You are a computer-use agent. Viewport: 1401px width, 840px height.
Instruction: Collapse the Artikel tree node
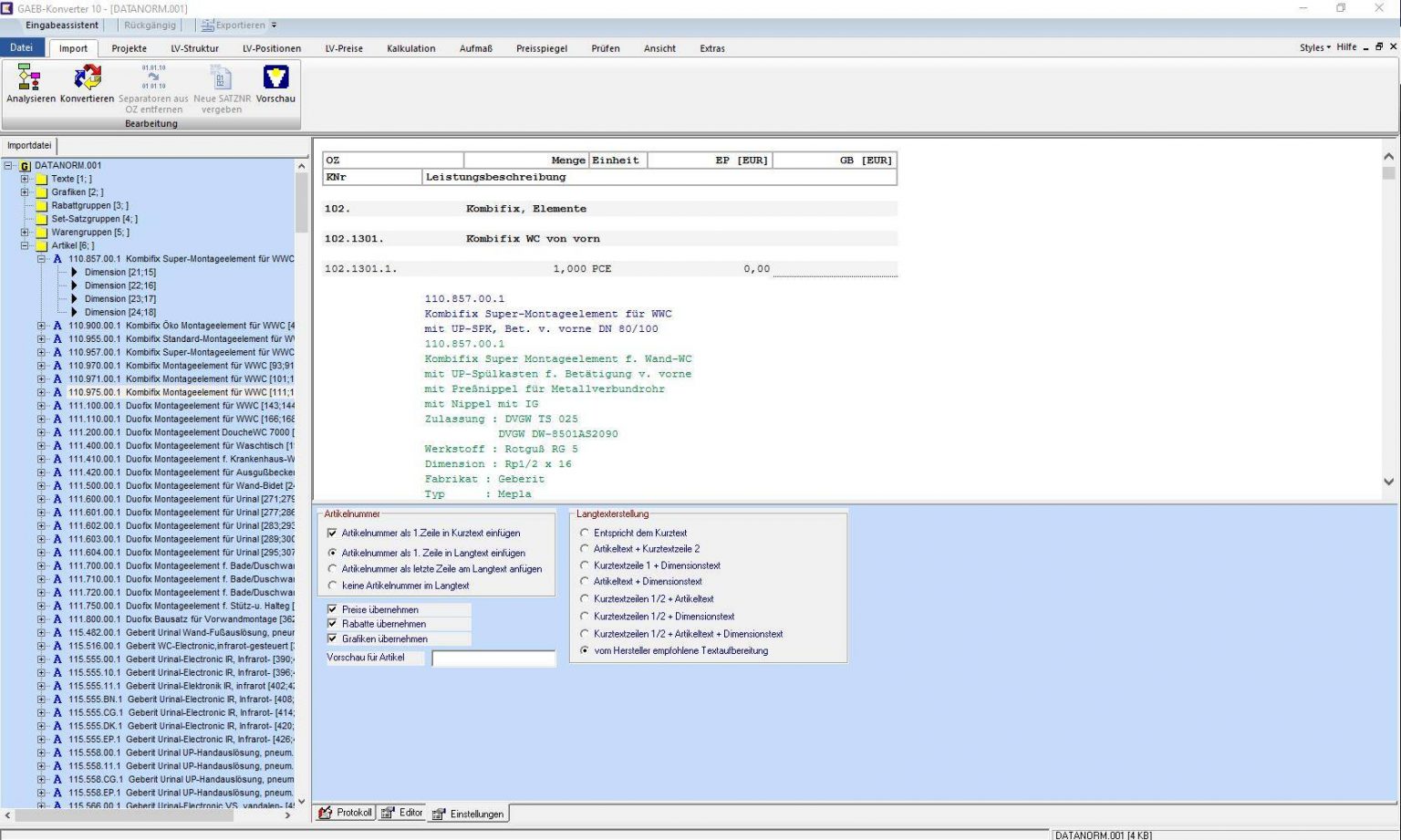(25, 246)
